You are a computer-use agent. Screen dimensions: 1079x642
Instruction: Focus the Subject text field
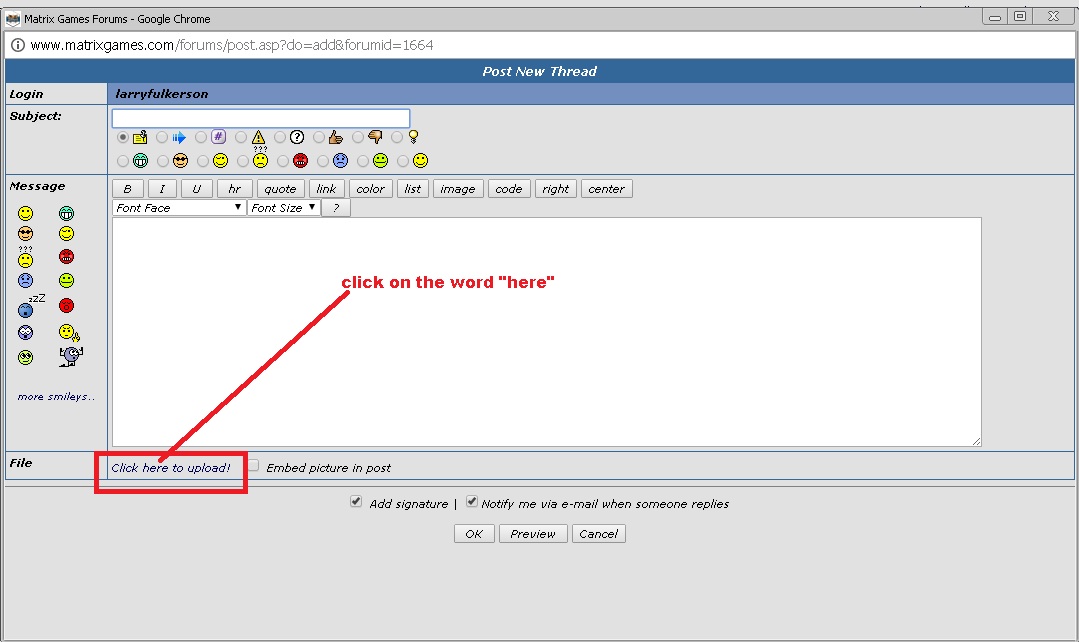pos(261,118)
